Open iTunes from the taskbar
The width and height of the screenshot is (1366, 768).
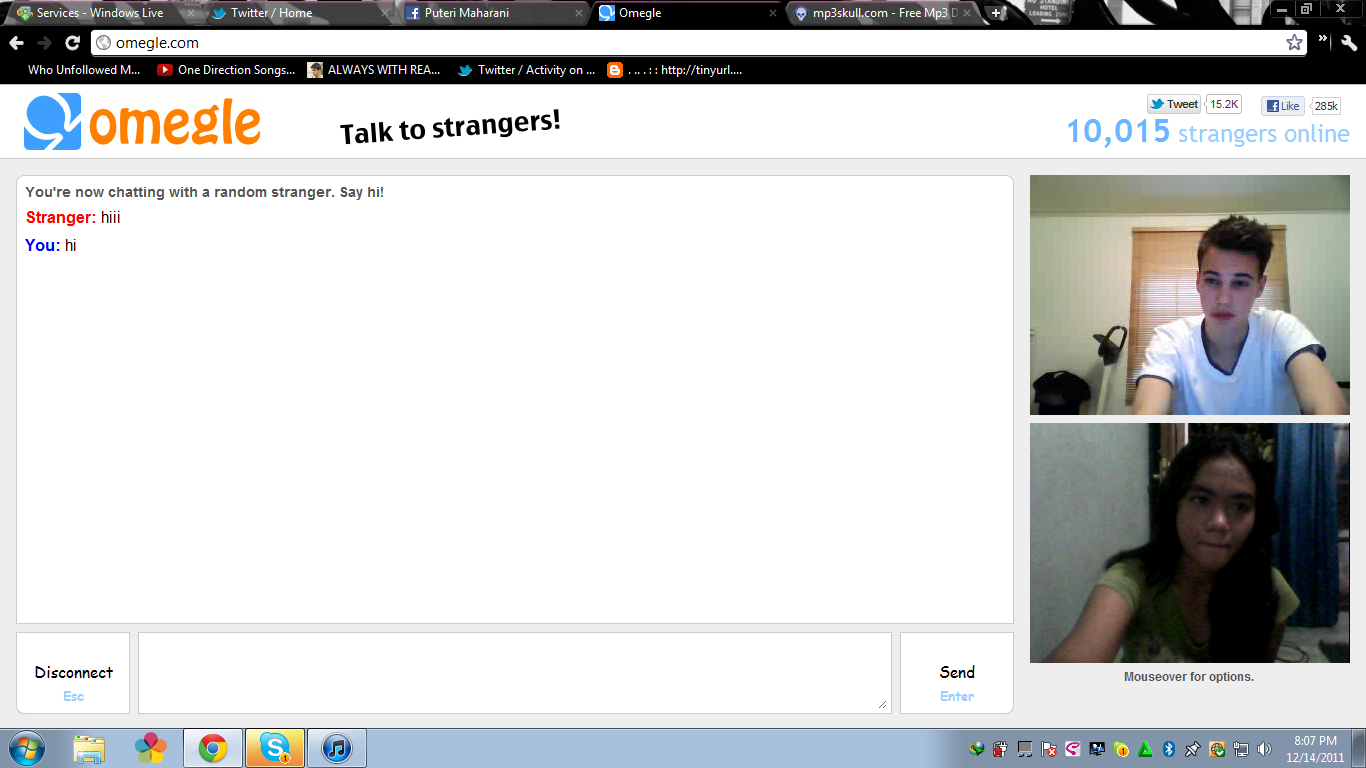[337, 748]
